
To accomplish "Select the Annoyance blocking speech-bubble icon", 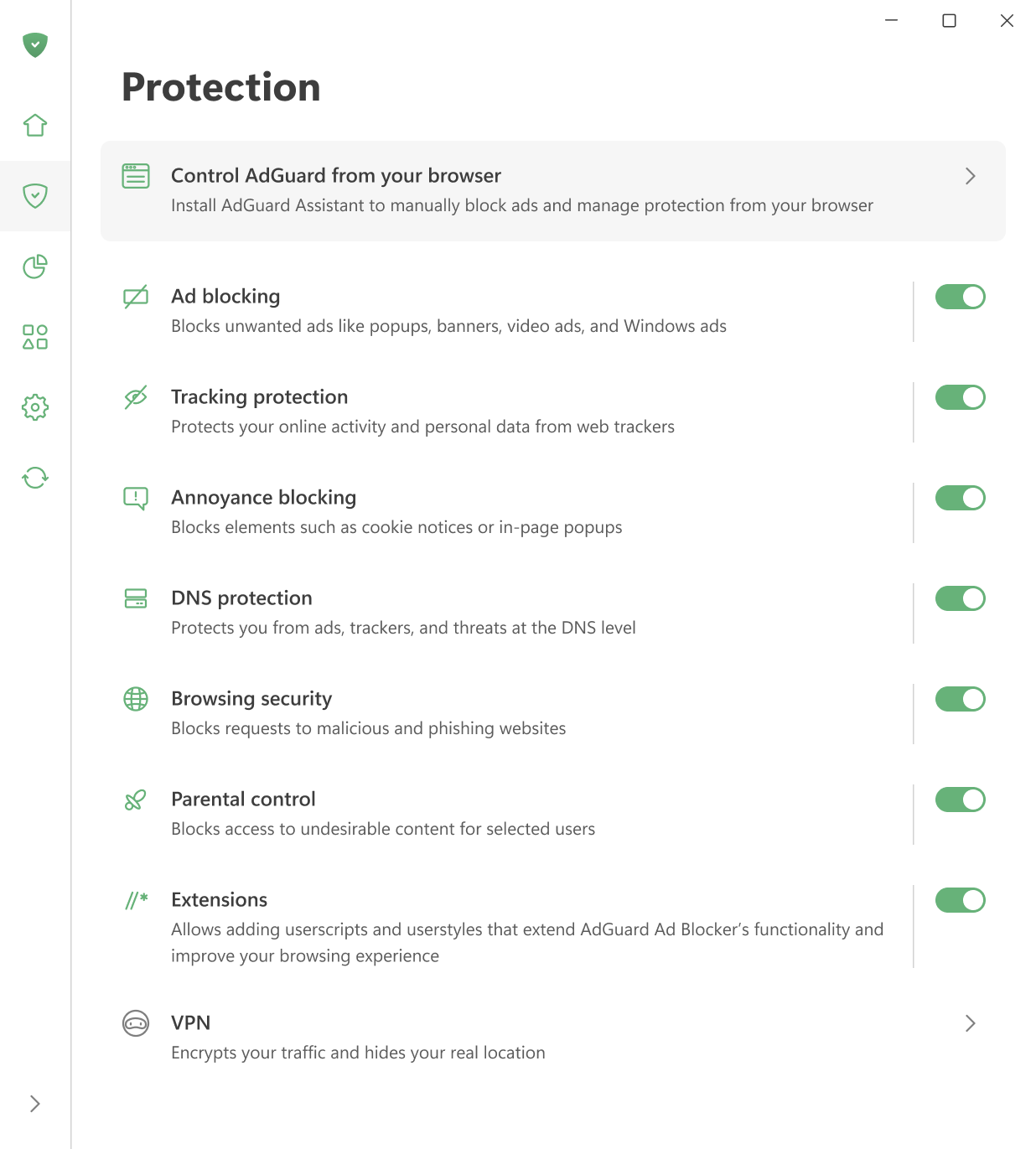I will (135, 498).
